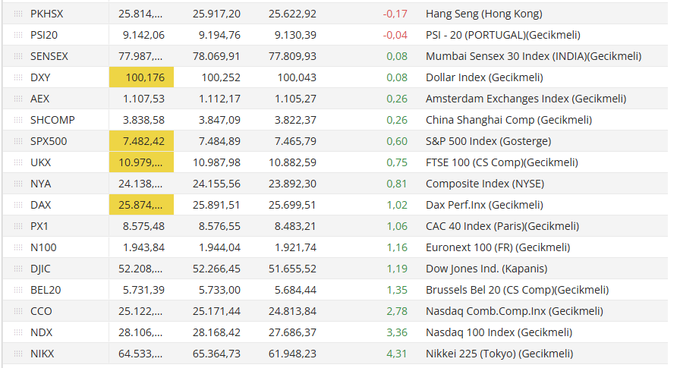680x368 pixels.
Task: Select the PX1 symbol
Action: pos(39,226)
